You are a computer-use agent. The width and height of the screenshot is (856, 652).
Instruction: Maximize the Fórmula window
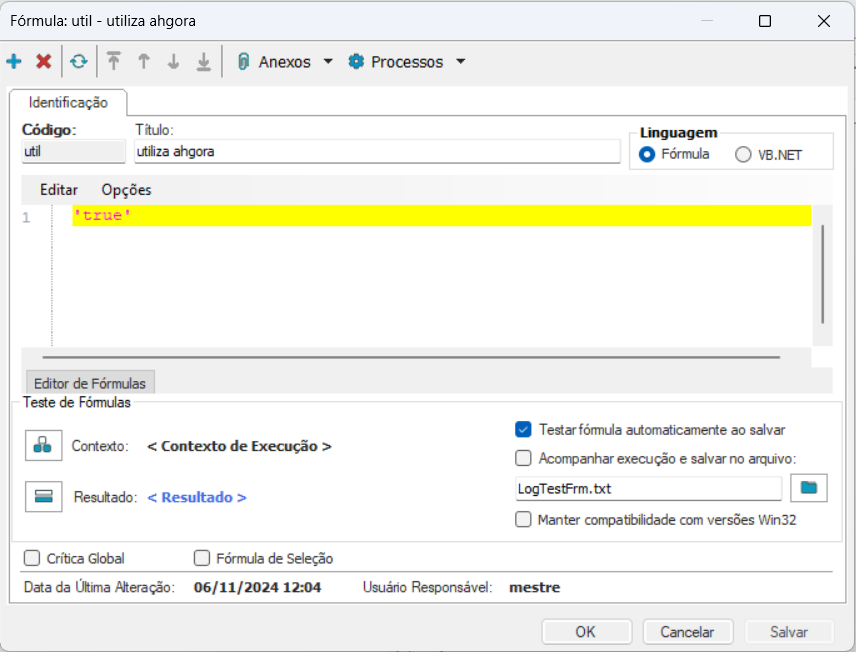click(x=765, y=21)
